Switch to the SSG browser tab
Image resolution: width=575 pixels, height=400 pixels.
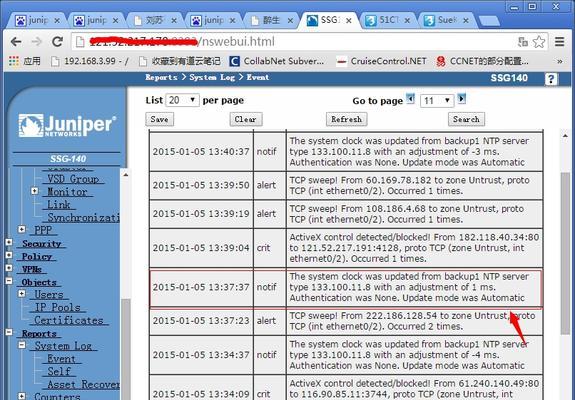[329, 20]
